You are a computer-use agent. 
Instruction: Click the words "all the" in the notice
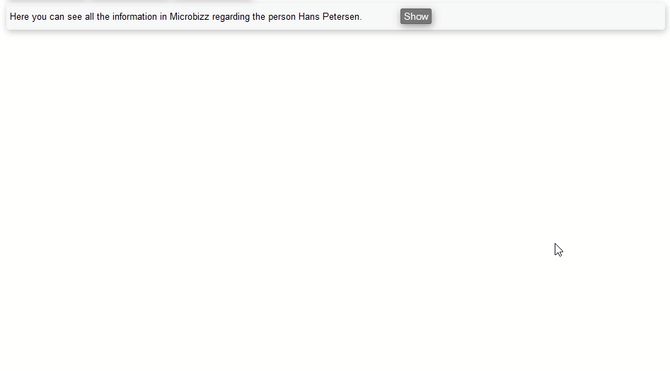(x=97, y=17)
